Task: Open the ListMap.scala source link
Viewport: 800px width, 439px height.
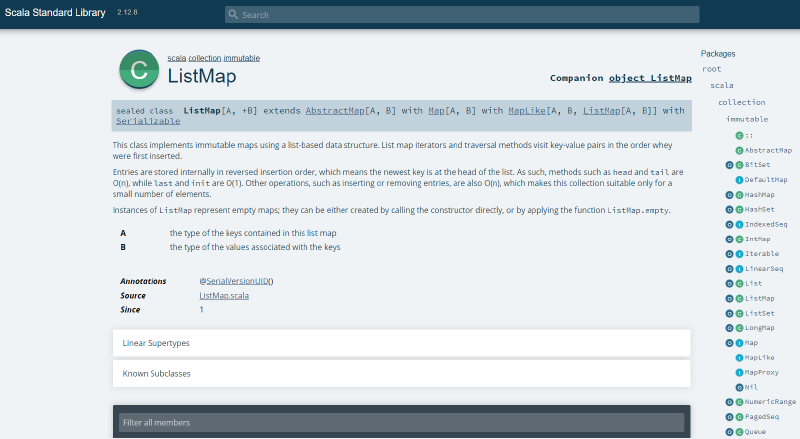Action: pos(224,296)
